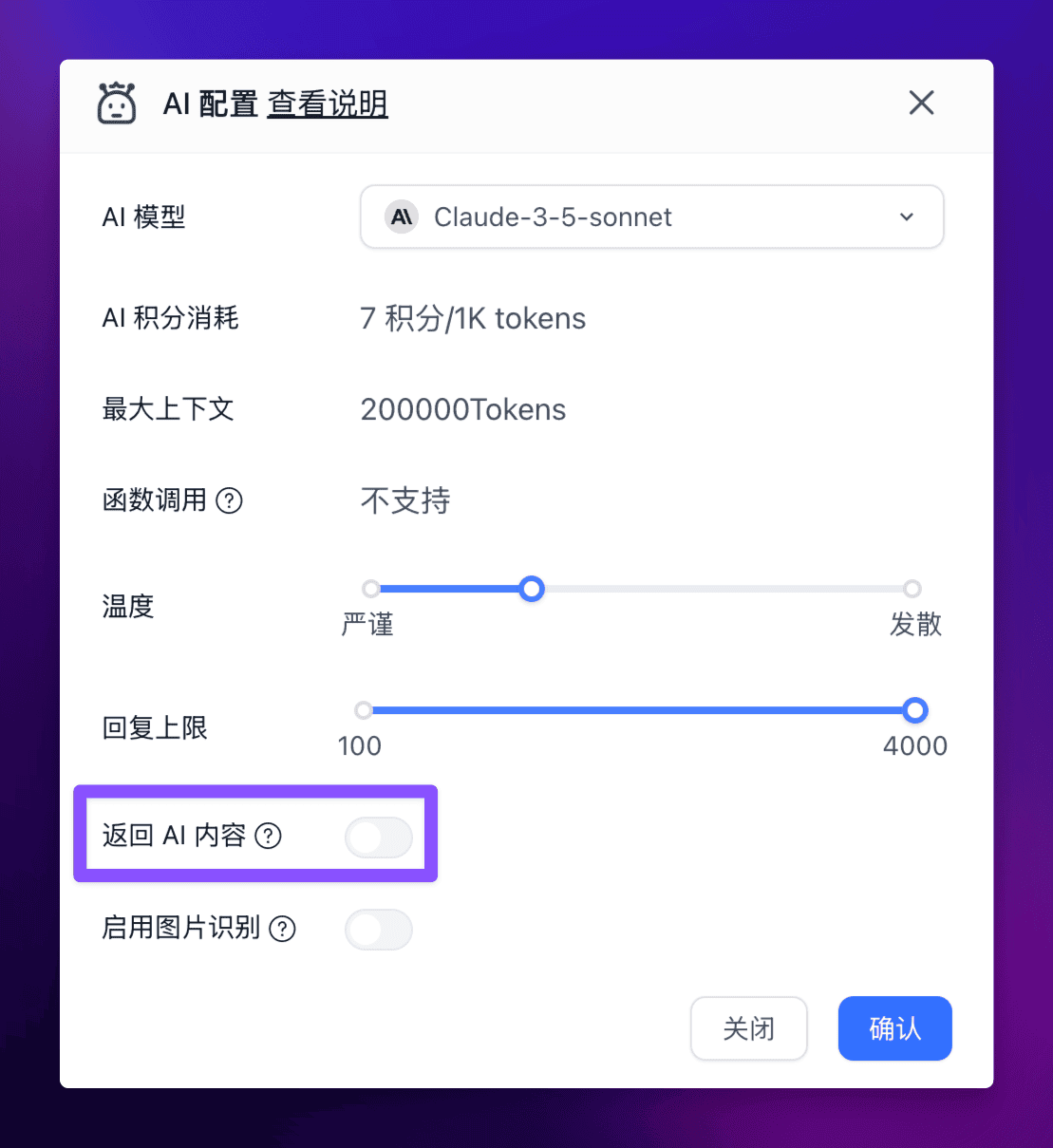Close the AI 配置 dialog with the X
The width and height of the screenshot is (1053, 1148).
coord(921,103)
